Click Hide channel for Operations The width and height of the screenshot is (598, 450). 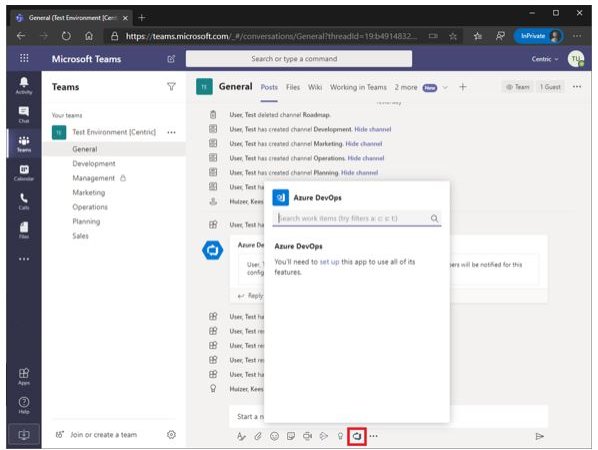(366, 158)
